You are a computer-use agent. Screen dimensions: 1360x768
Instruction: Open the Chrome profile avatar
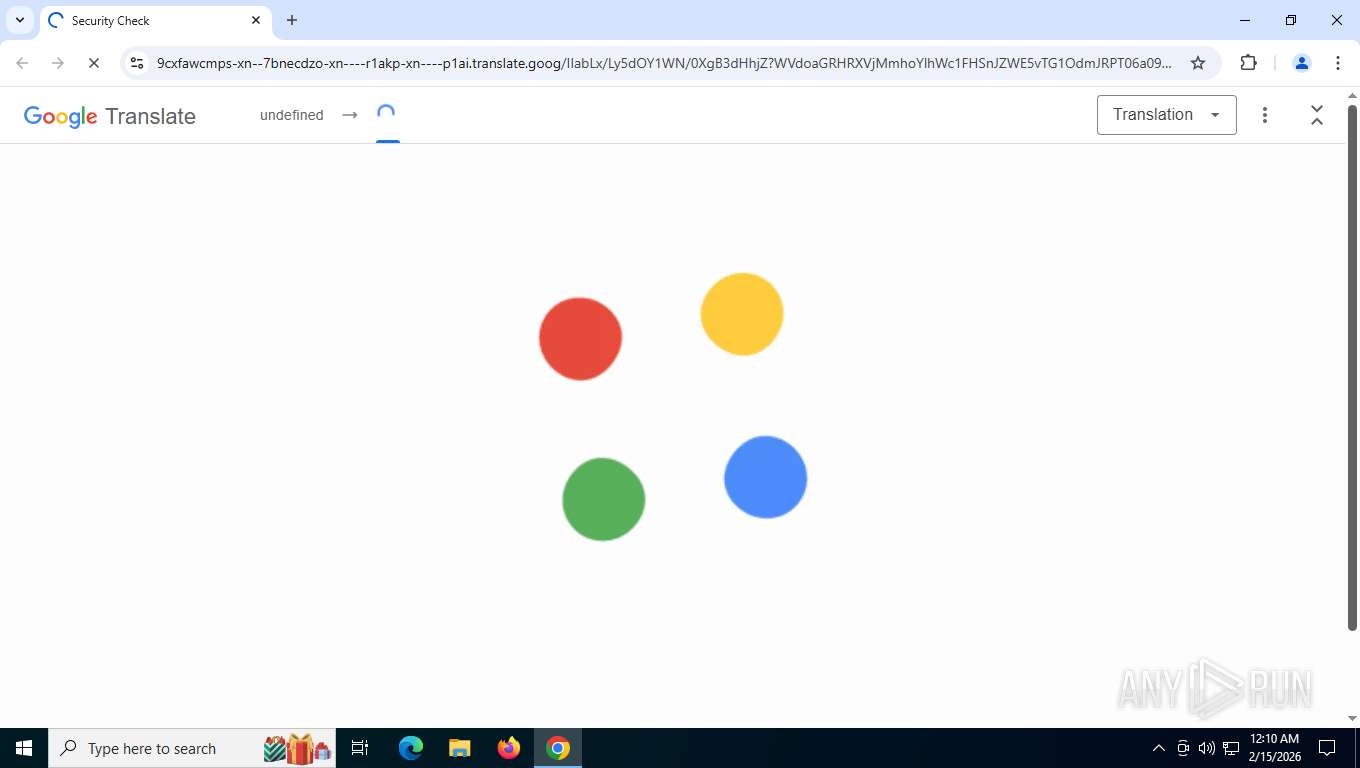(1301, 63)
